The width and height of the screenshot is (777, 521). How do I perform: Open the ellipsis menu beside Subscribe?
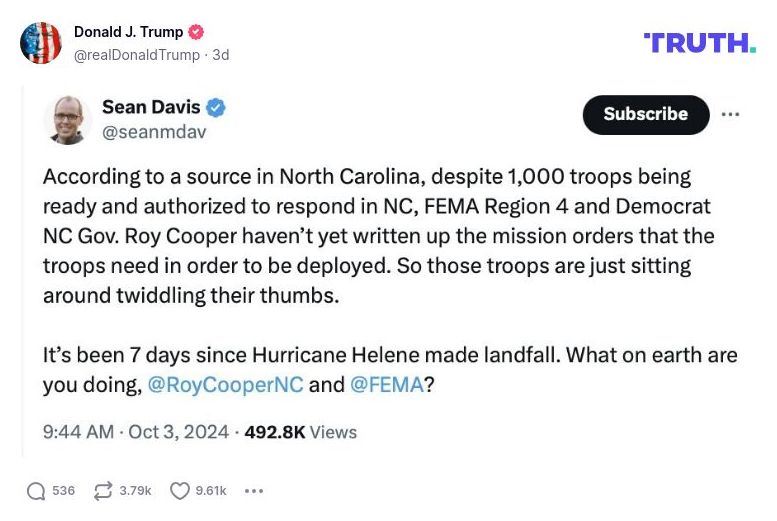point(730,114)
